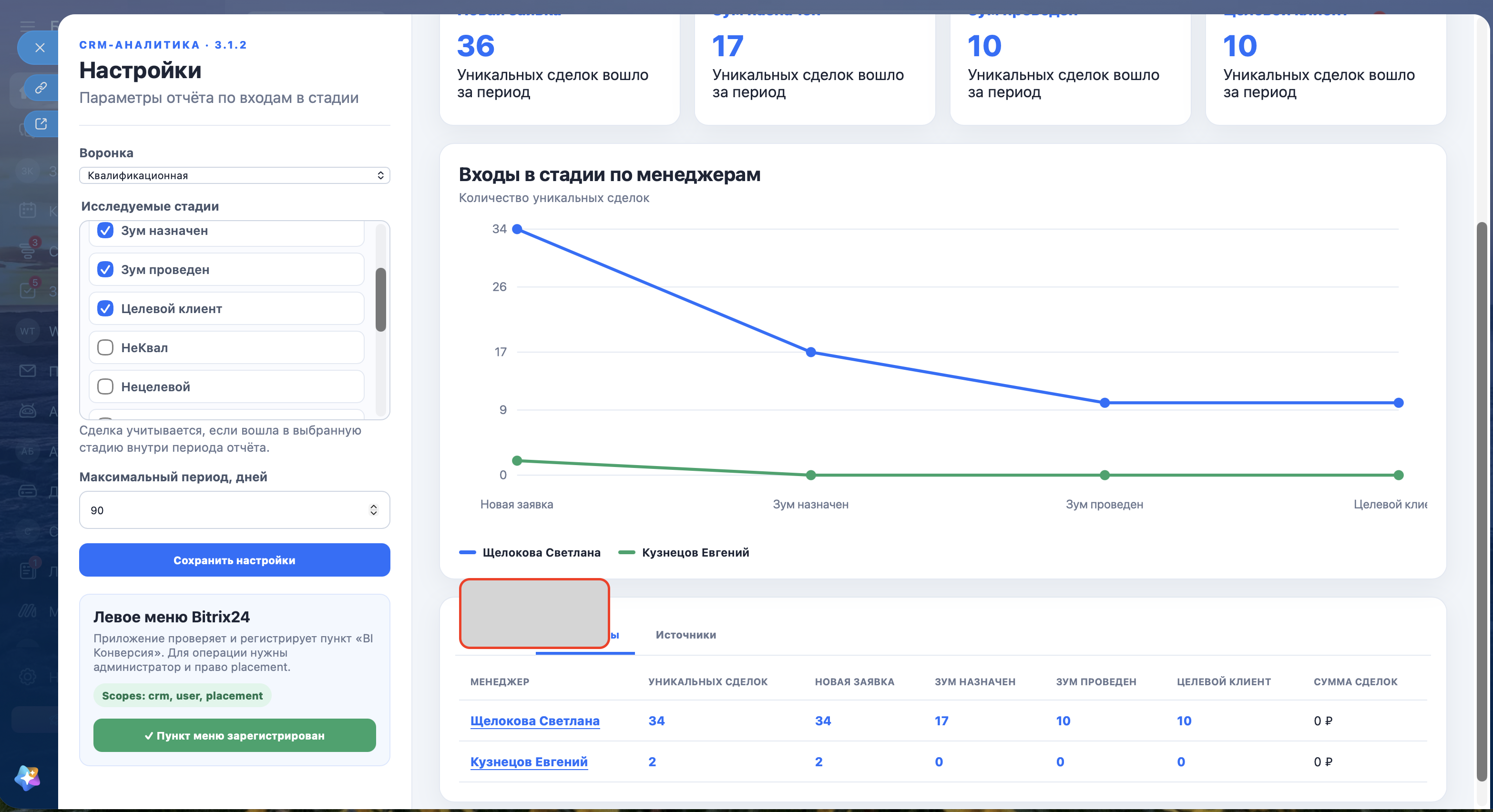1493x812 pixels.
Task: Close the slider panel with the X button
Action: click(40, 48)
